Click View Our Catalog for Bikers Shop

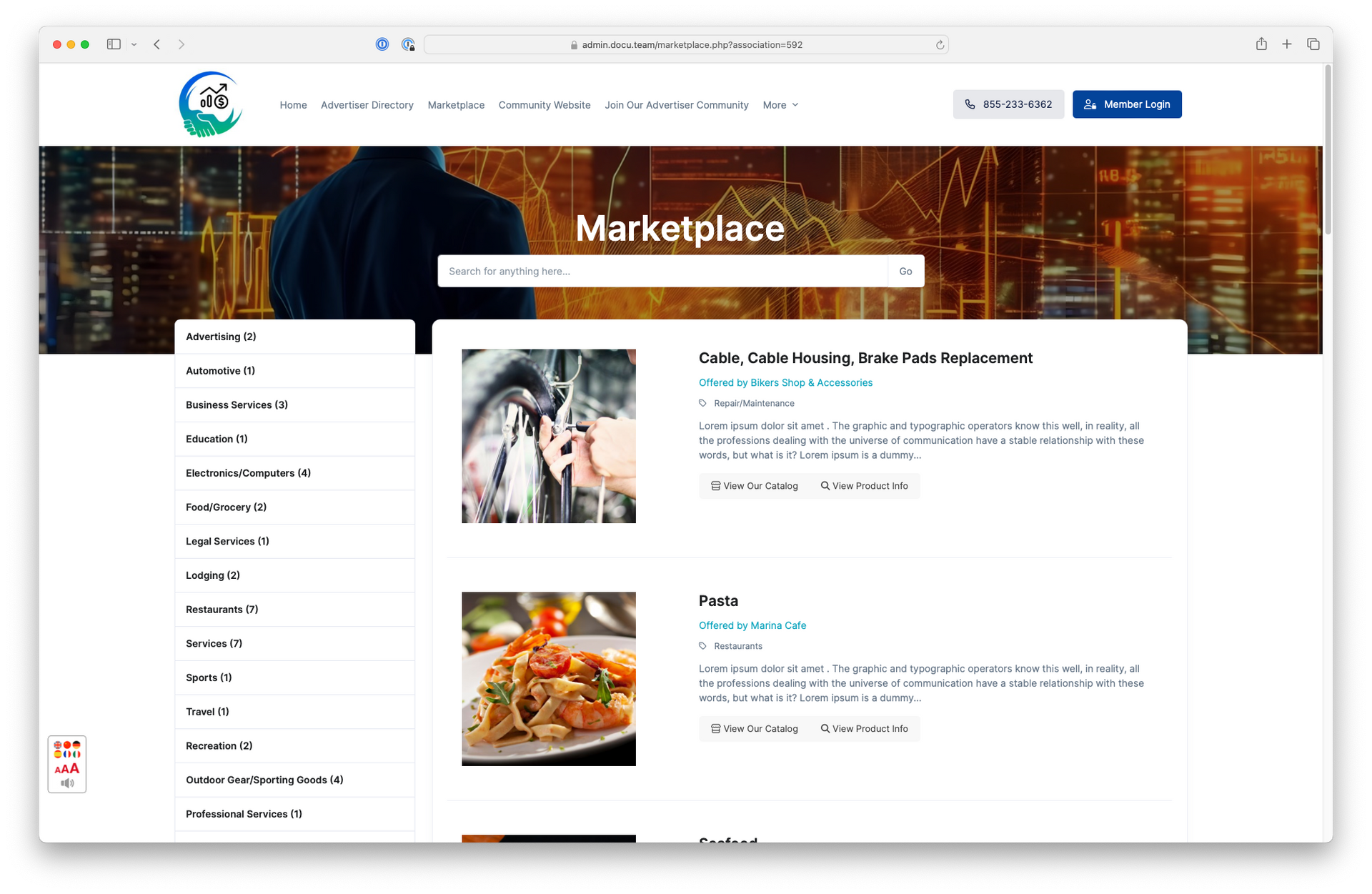click(x=754, y=486)
